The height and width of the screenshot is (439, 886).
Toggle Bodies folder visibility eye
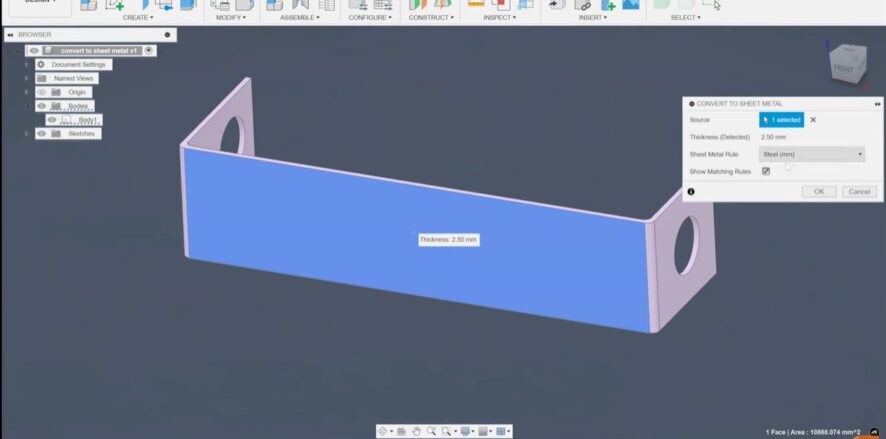(42, 106)
